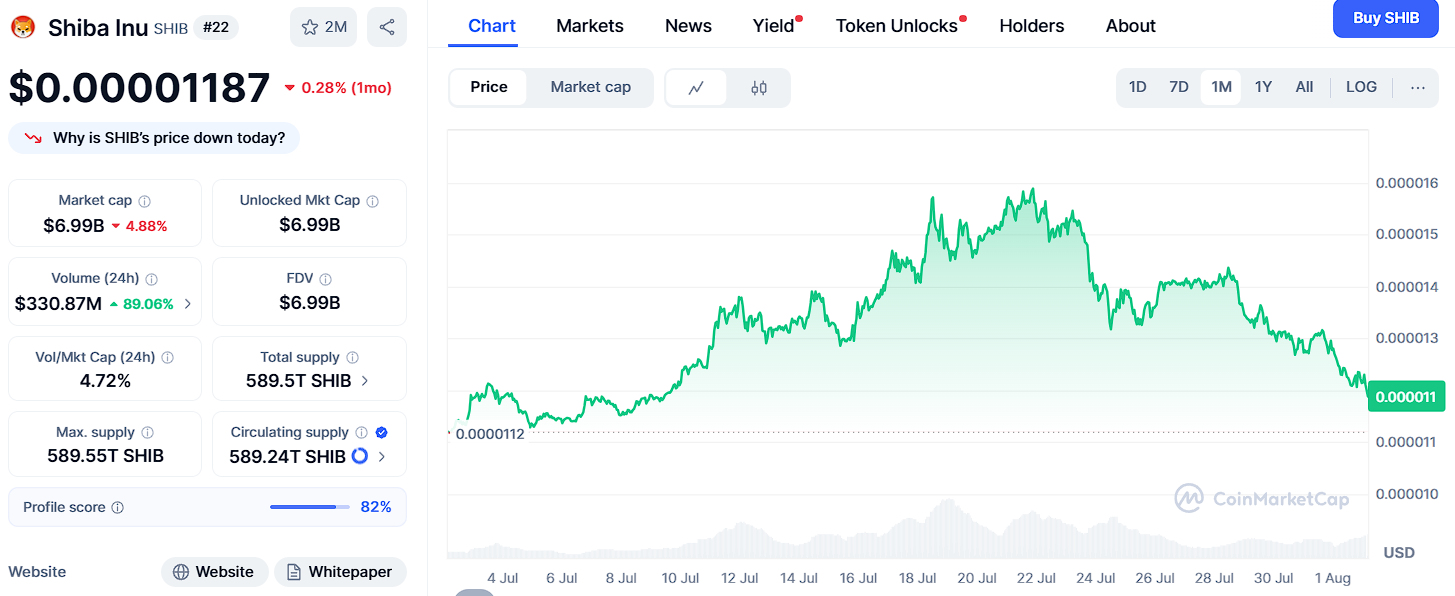Select Market cap chart mode
The image size is (1455, 596).
[591, 87]
